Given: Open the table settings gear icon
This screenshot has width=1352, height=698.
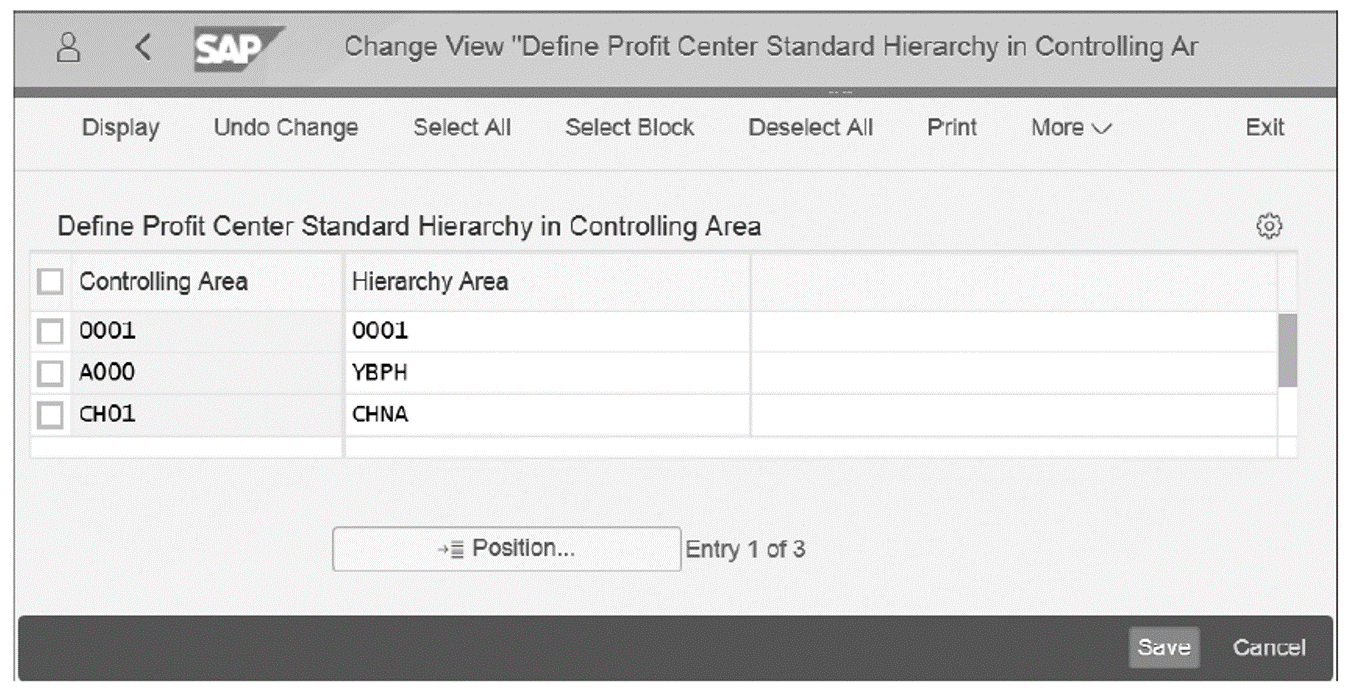Looking at the screenshot, I should point(1270,227).
